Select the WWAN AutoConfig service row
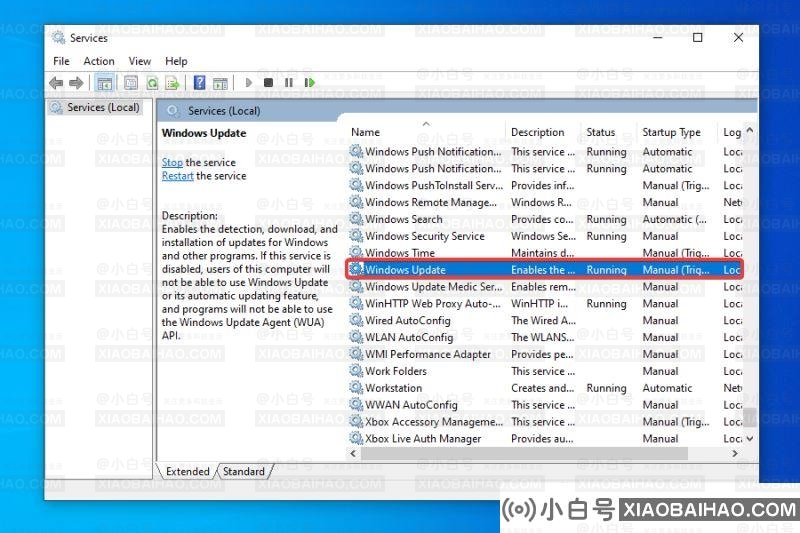800x533 pixels. [544, 404]
